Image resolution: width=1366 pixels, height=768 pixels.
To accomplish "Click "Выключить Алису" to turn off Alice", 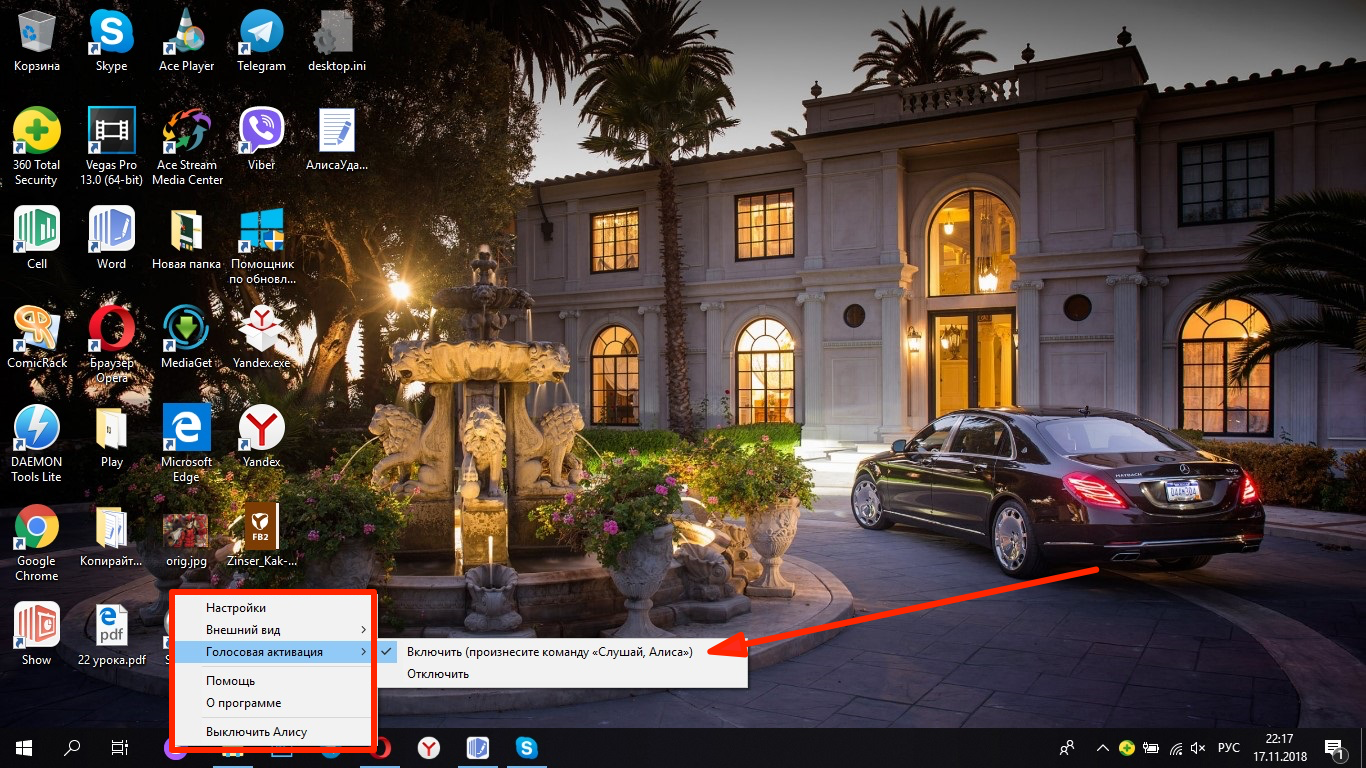I will click(256, 732).
